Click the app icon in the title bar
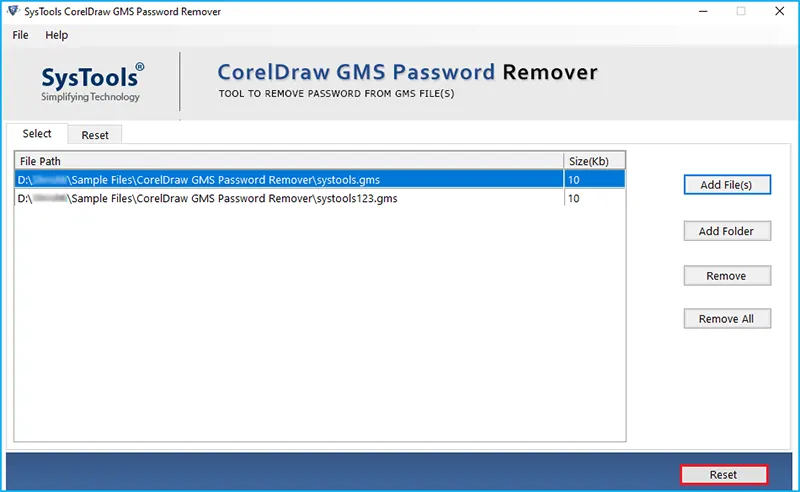 coord(13,11)
